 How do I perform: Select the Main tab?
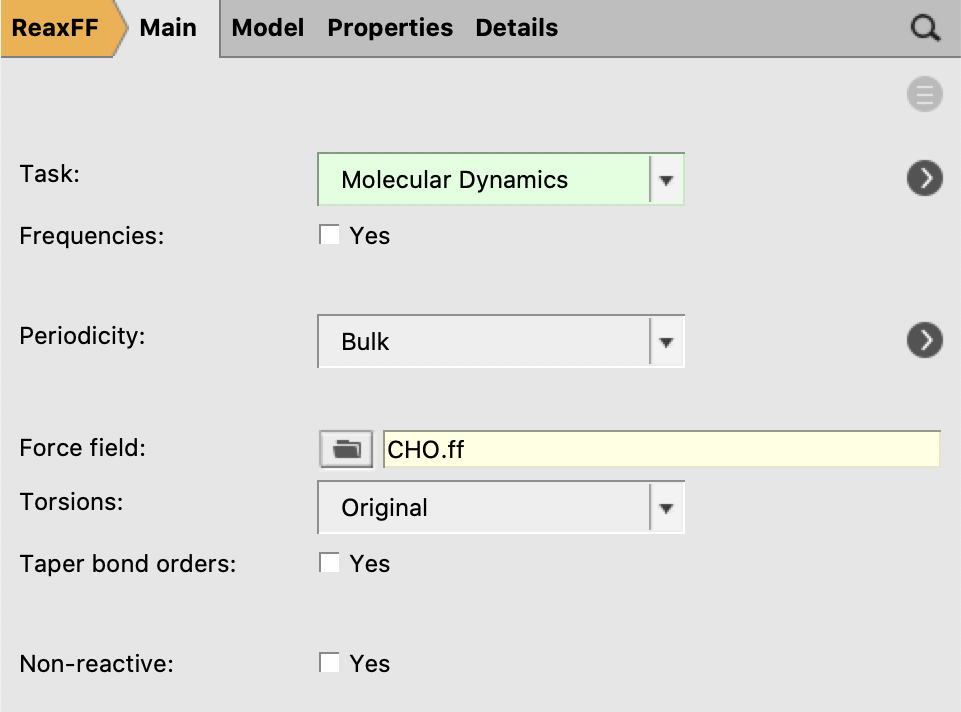[167, 27]
